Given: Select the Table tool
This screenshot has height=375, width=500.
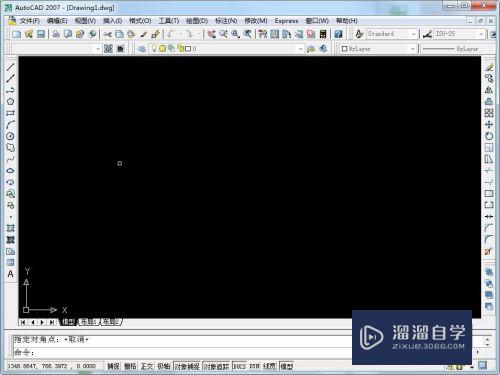Looking at the screenshot, I should 10,263.
